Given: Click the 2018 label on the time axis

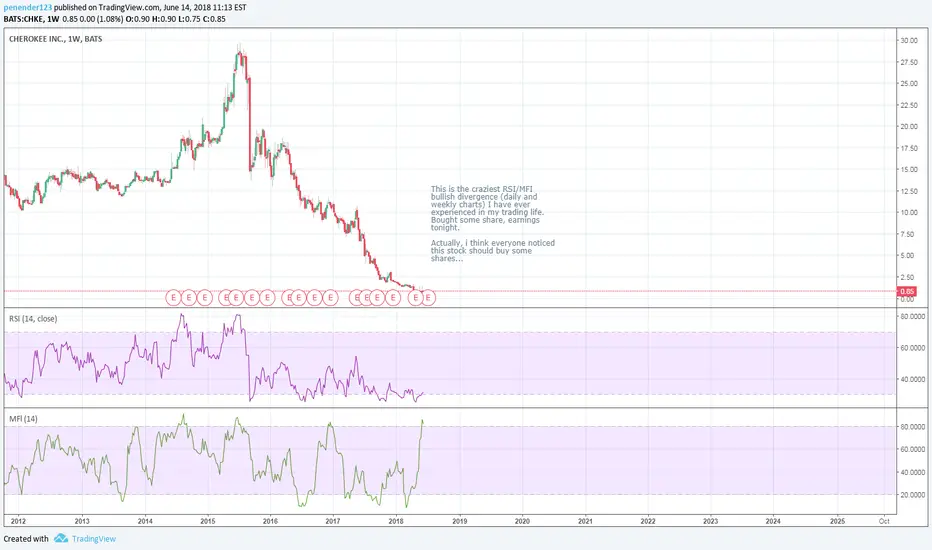Looking at the screenshot, I should (396, 521).
